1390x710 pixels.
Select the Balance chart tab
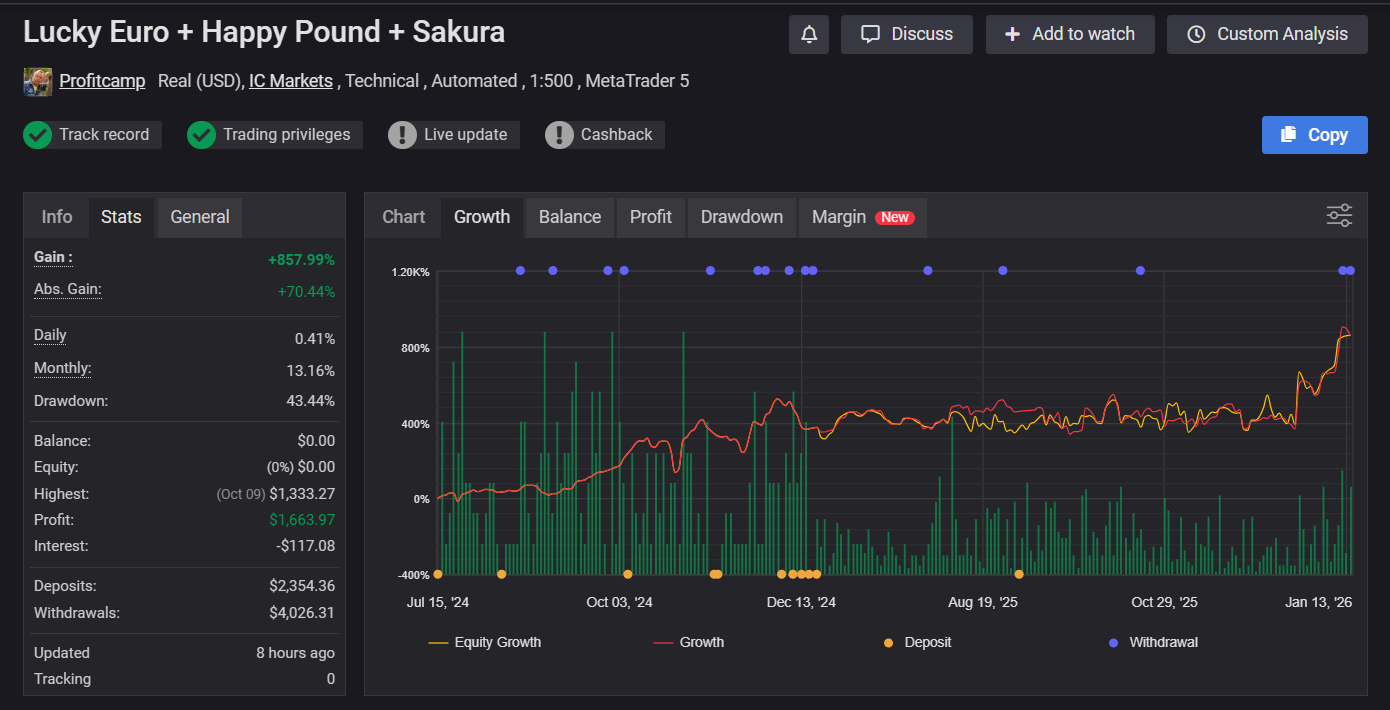(570, 217)
